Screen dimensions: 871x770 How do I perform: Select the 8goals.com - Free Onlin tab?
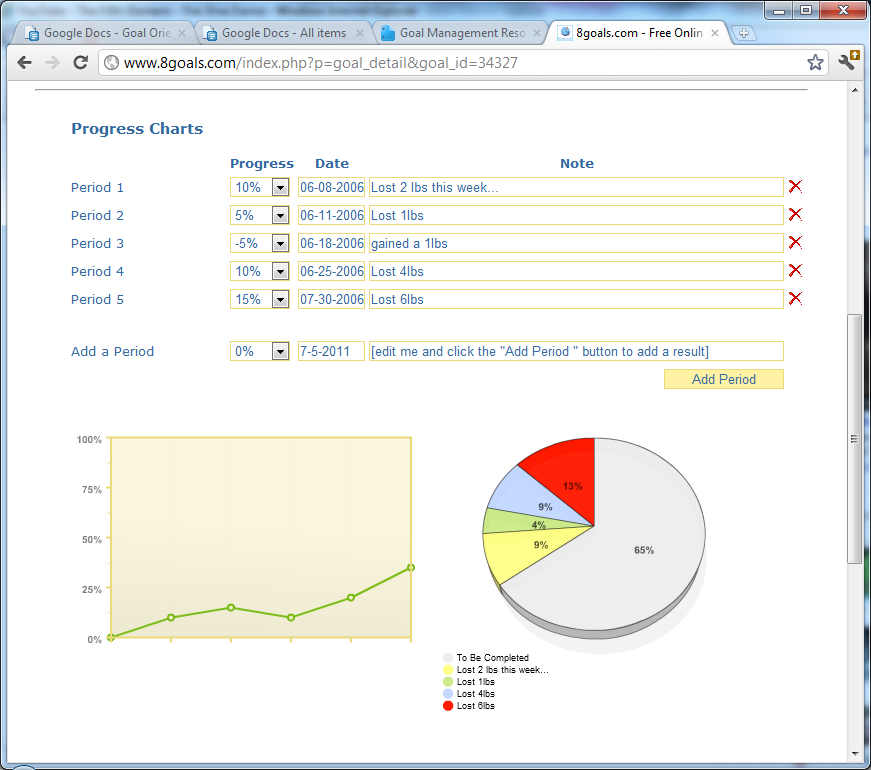pyautogui.click(x=639, y=33)
